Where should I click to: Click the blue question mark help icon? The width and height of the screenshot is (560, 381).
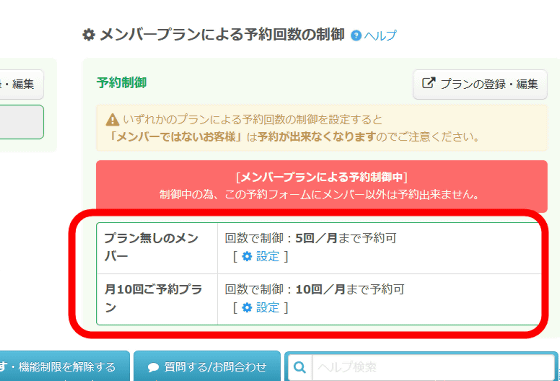coord(356,36)
